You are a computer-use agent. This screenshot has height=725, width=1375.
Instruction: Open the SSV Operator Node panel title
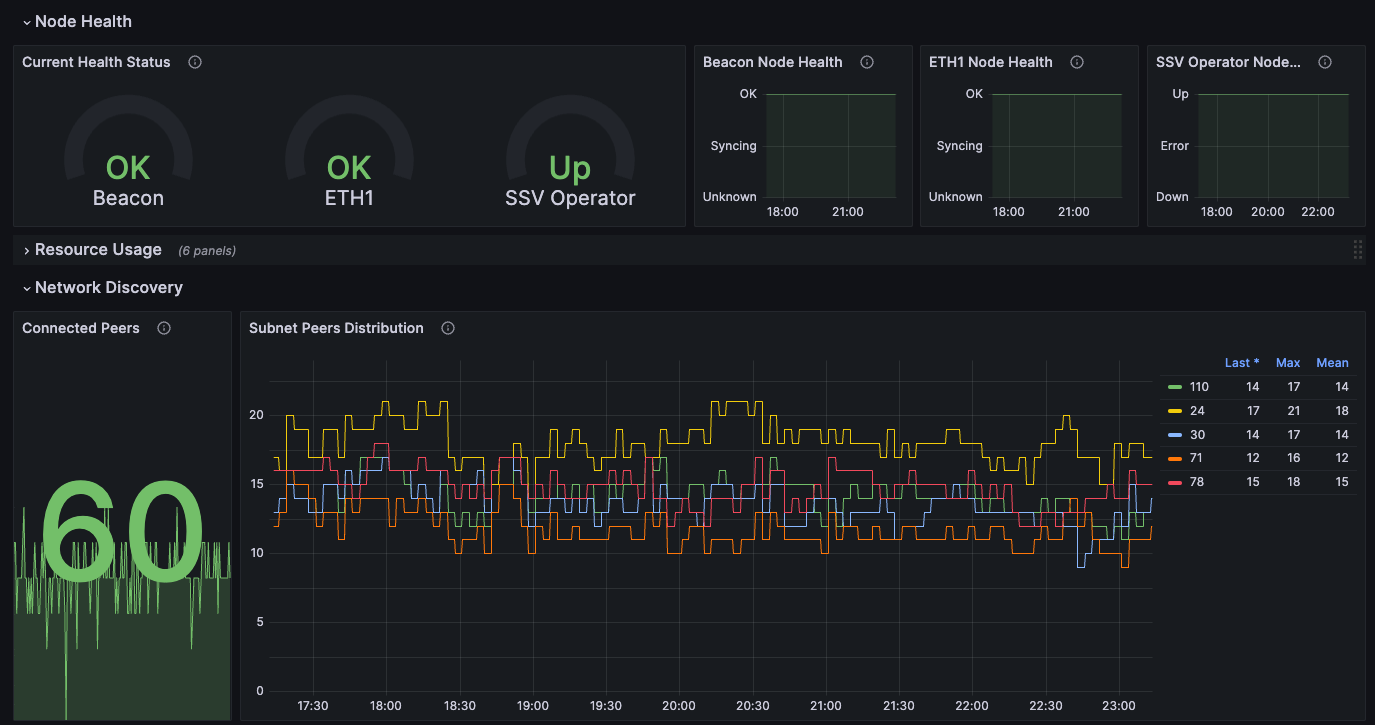pos(1228,62)
